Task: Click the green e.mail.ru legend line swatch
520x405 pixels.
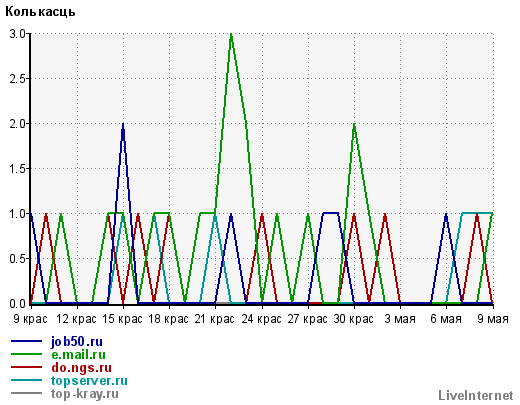Action: [x=26, y=354]
